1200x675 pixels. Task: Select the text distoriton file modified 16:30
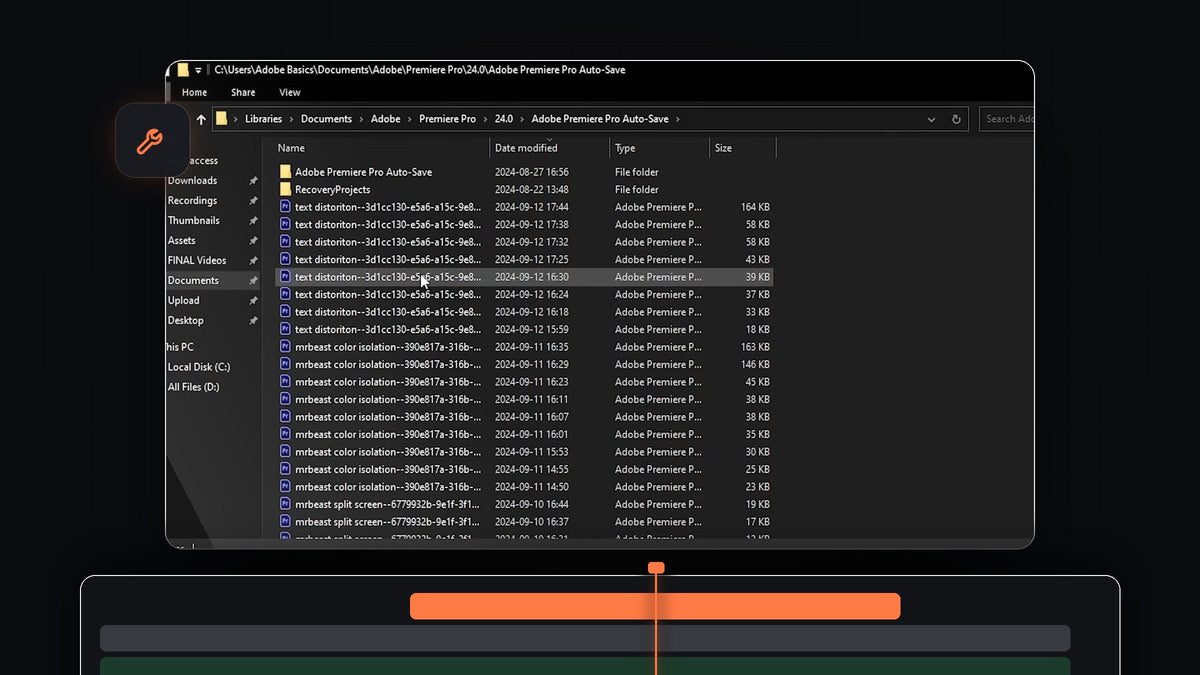(524, 277)
